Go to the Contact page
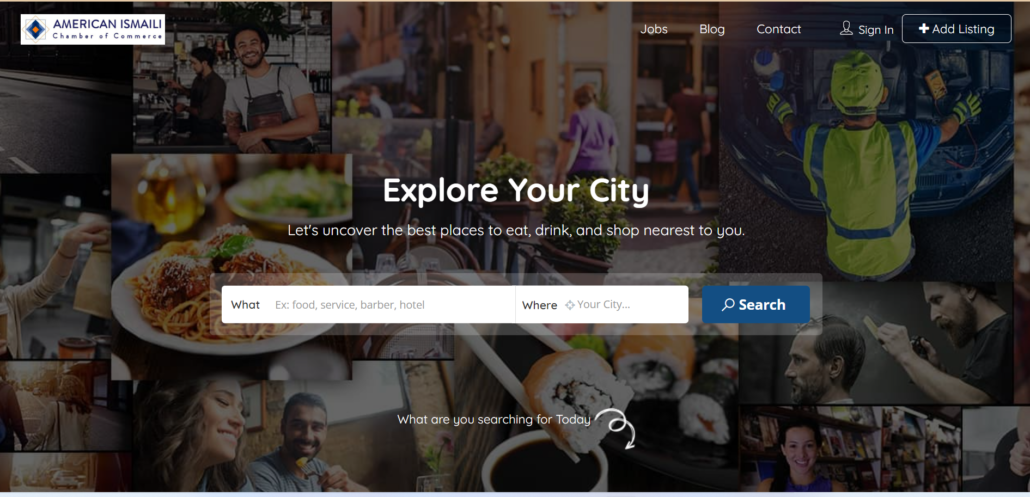The image size is (1030, 497). tap(778, 29)
